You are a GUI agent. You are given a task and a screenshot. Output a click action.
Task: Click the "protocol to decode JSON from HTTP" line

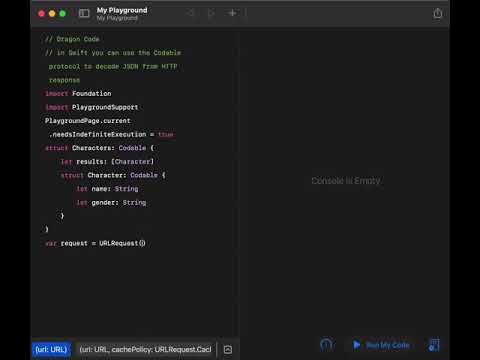[x=113, y=67]
